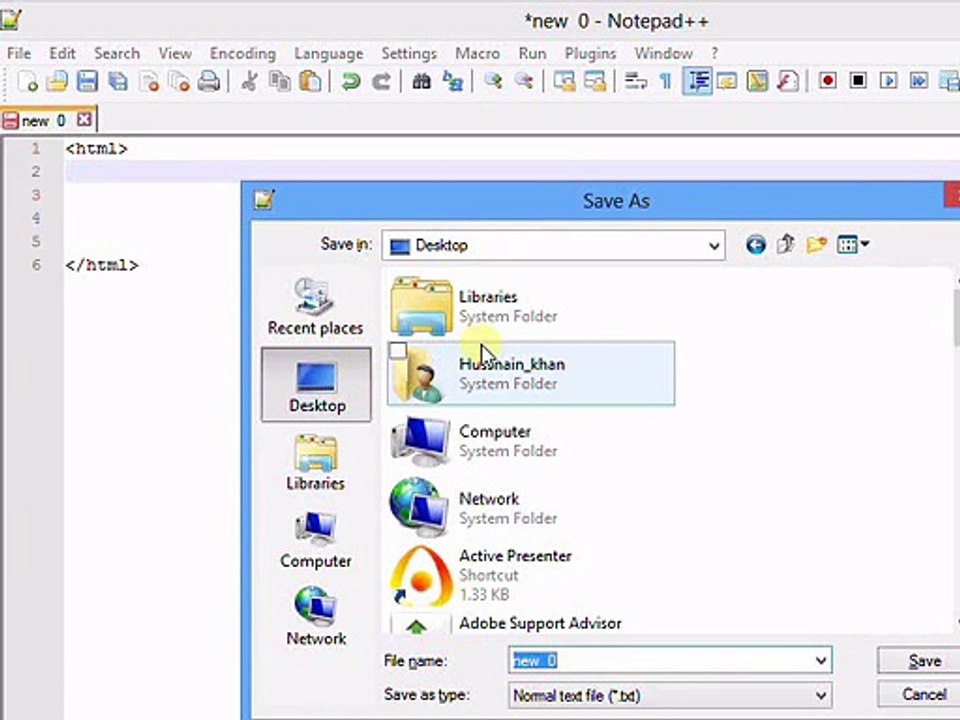Click the Save file toolbar icon
Image resolution: width=960 pixels, height=720 pixels.
(87, 81)
